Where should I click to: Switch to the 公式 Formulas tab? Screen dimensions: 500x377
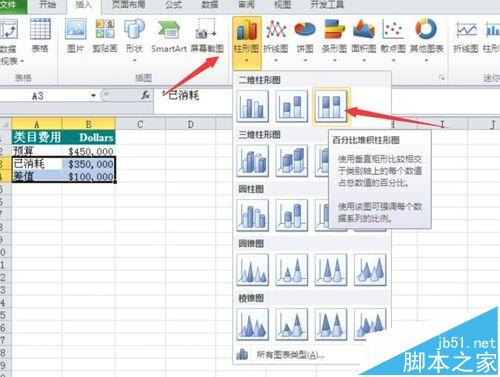click(174, 5)
